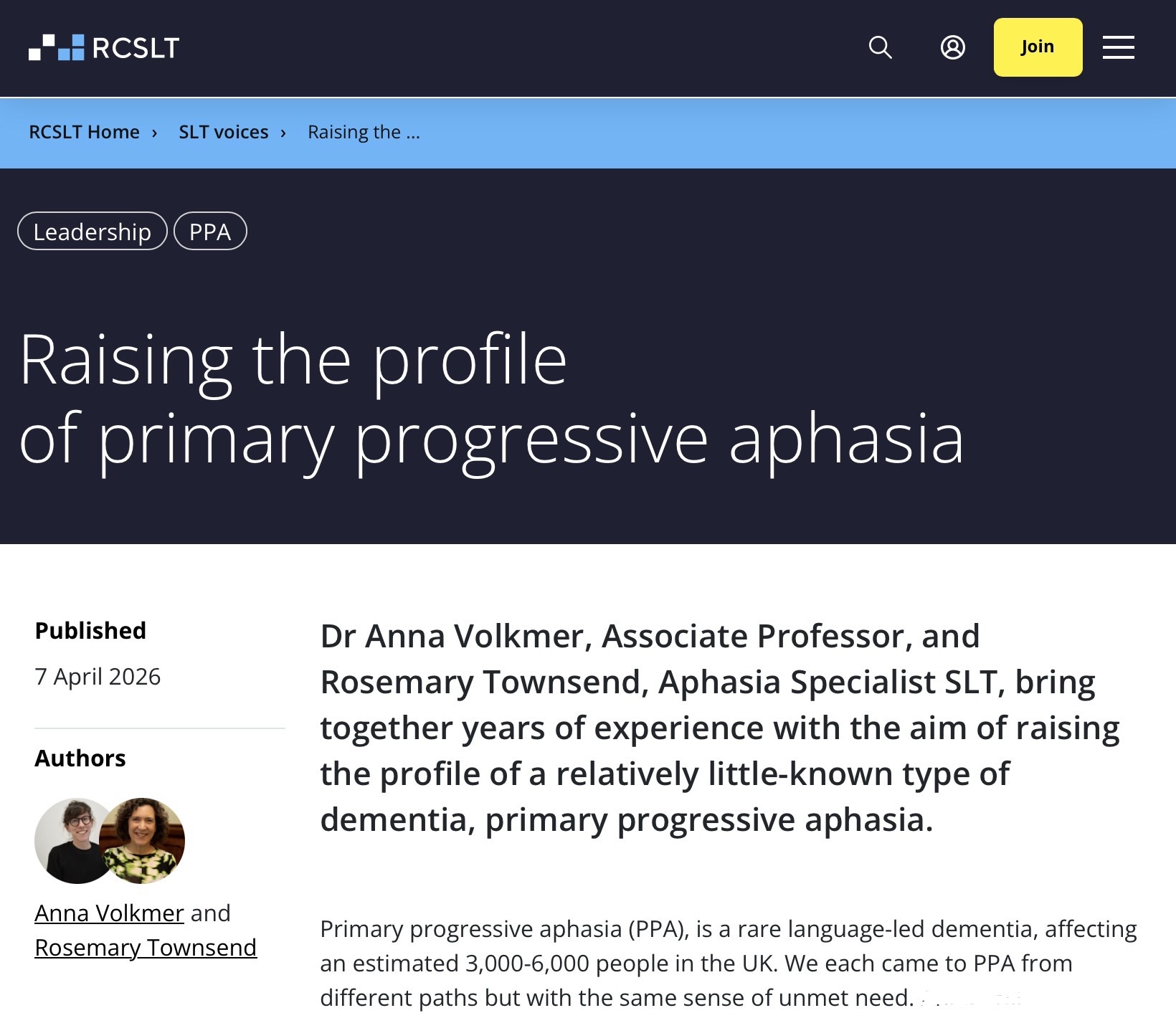Image resolution: width=1176 pixels, height=1018 pixels.
Task: Click the bold article intro paragraph
Action: (x=719, y=728)
